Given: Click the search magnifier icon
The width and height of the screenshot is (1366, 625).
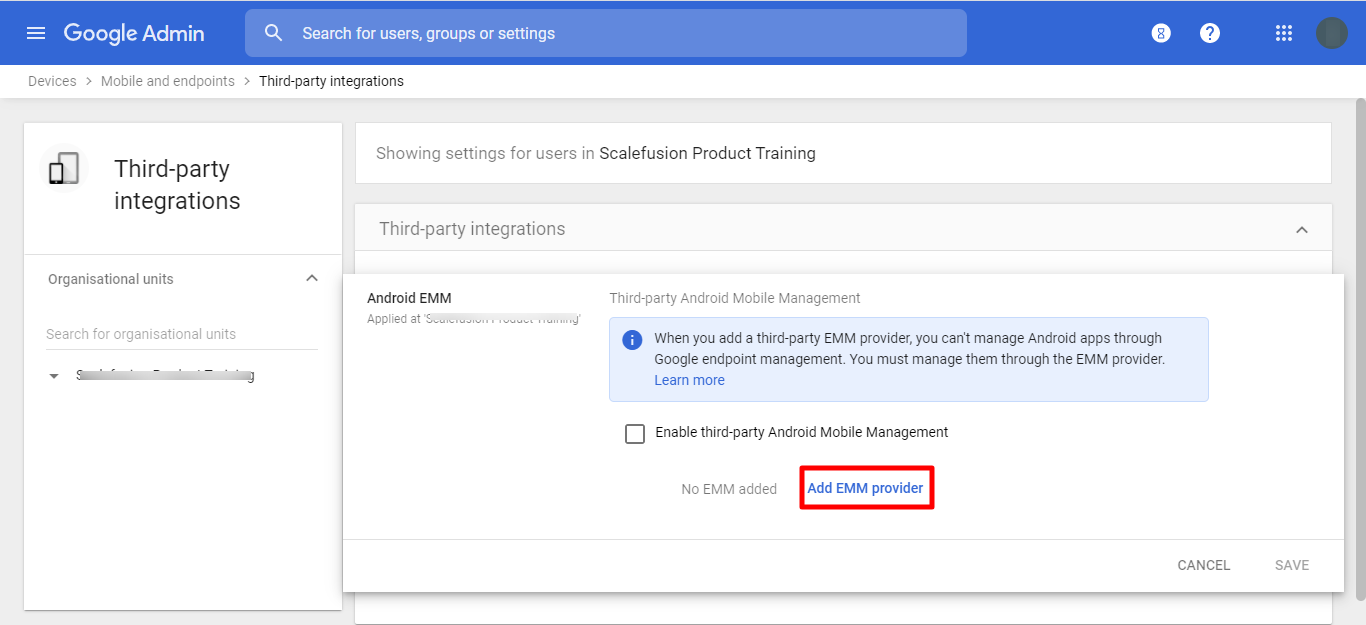Looking at the screenshot, I should [274, 33].
